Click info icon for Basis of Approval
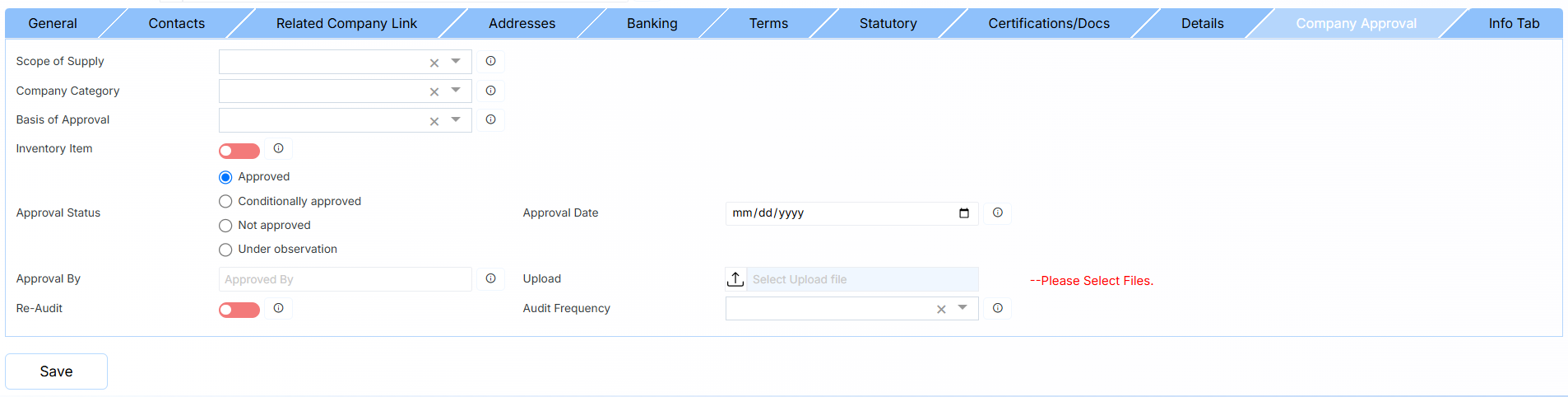The height and width of the screenshot is (397, 1568). click(490, 119)
